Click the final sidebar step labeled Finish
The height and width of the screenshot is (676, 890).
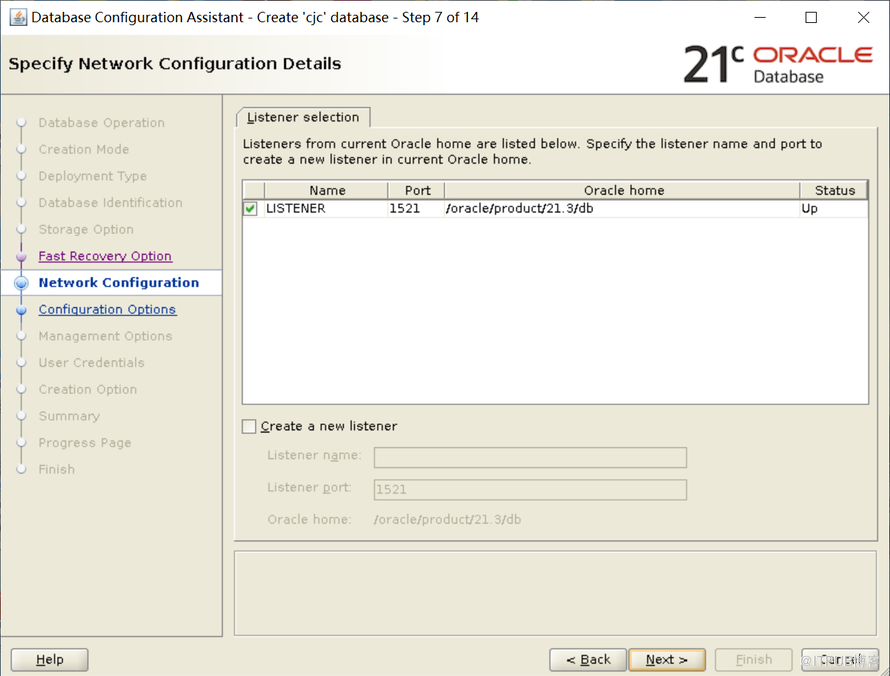point(57,469)
